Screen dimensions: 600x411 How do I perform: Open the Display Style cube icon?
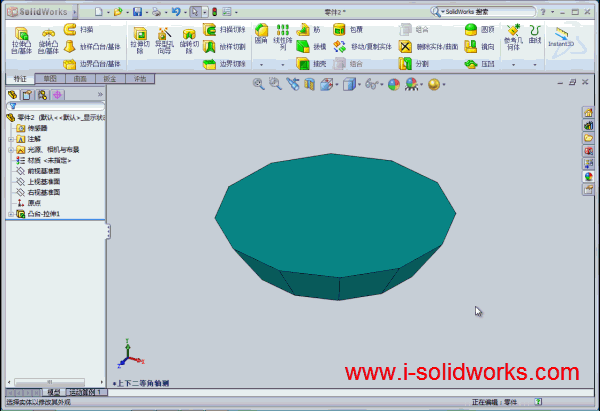349,84
